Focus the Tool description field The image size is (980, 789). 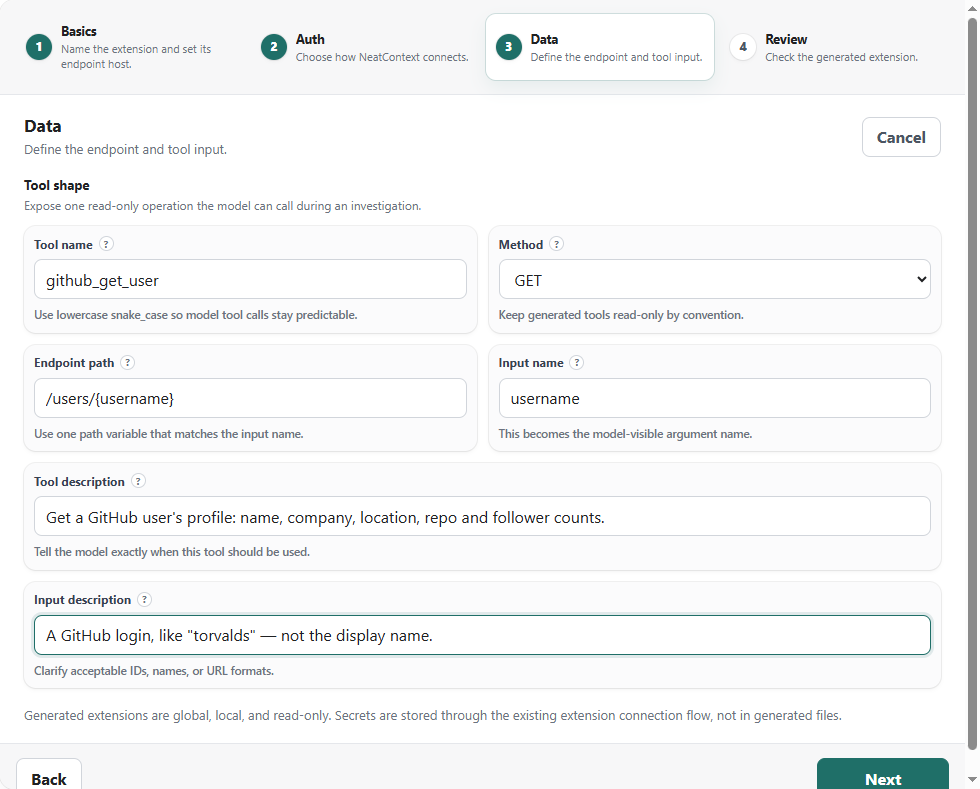(x=482, y=516)
